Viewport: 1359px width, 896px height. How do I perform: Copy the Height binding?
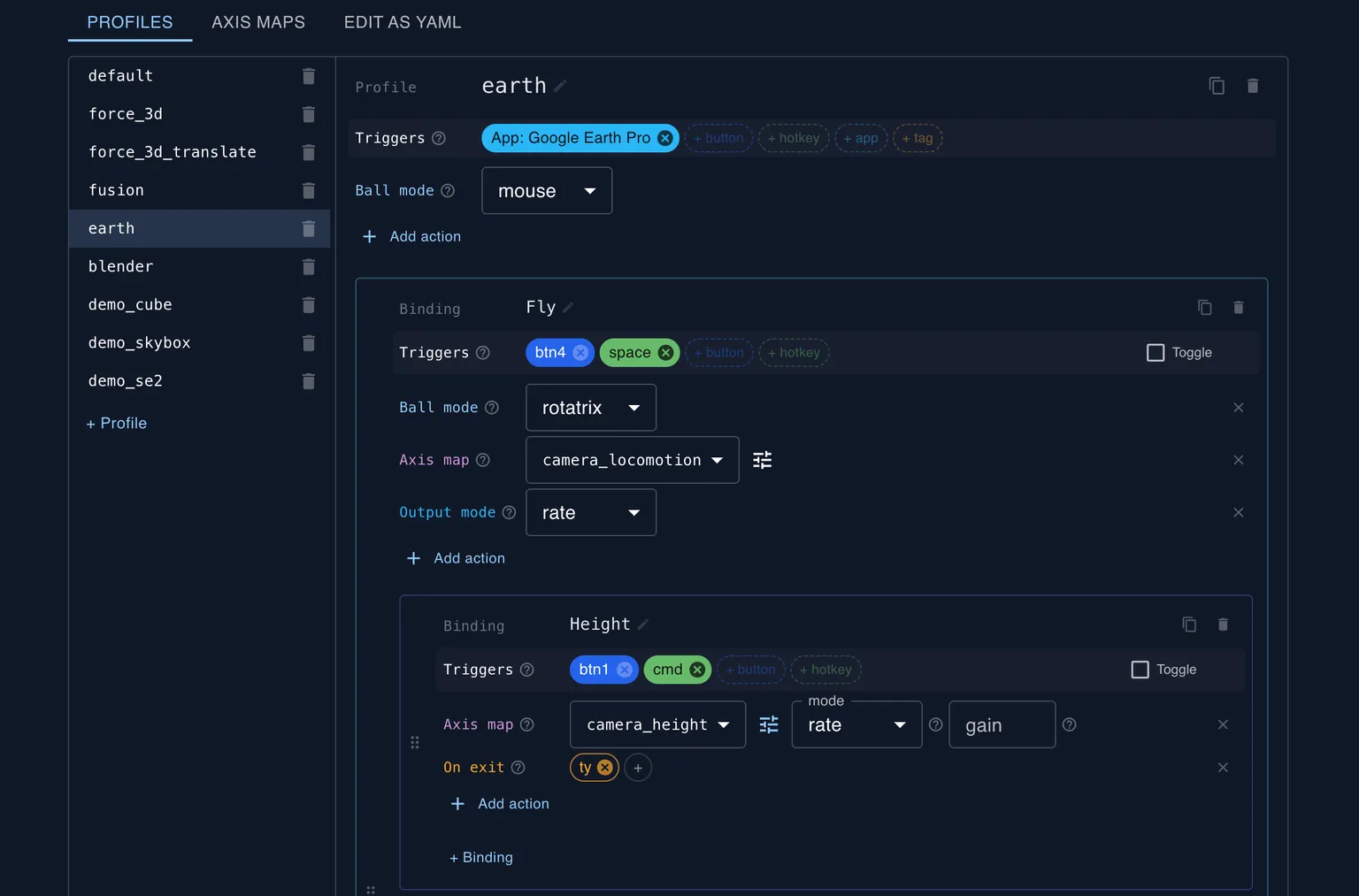tap(1189, 624)
